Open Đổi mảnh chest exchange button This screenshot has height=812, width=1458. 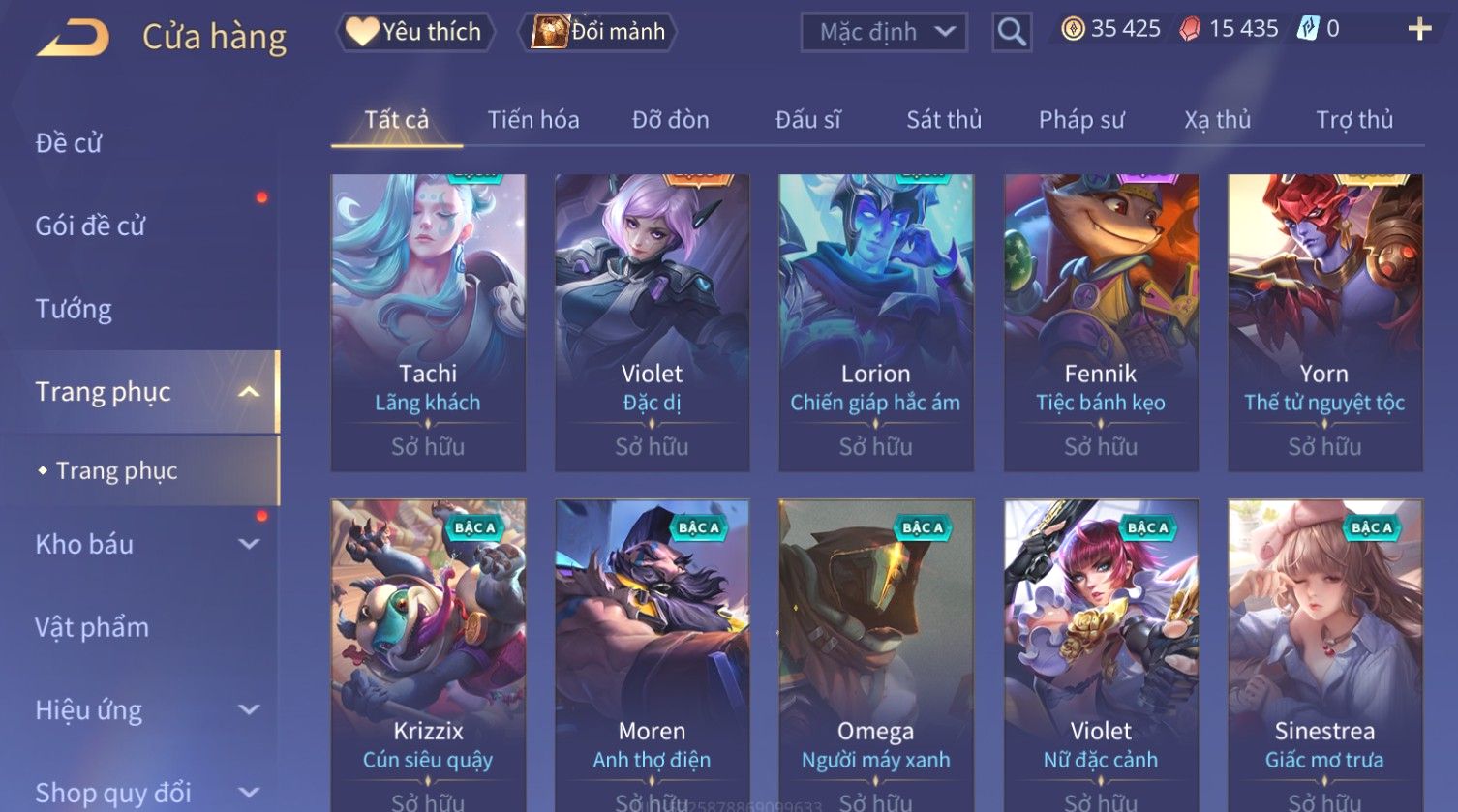pyautogui.click(x=597, y=32)
